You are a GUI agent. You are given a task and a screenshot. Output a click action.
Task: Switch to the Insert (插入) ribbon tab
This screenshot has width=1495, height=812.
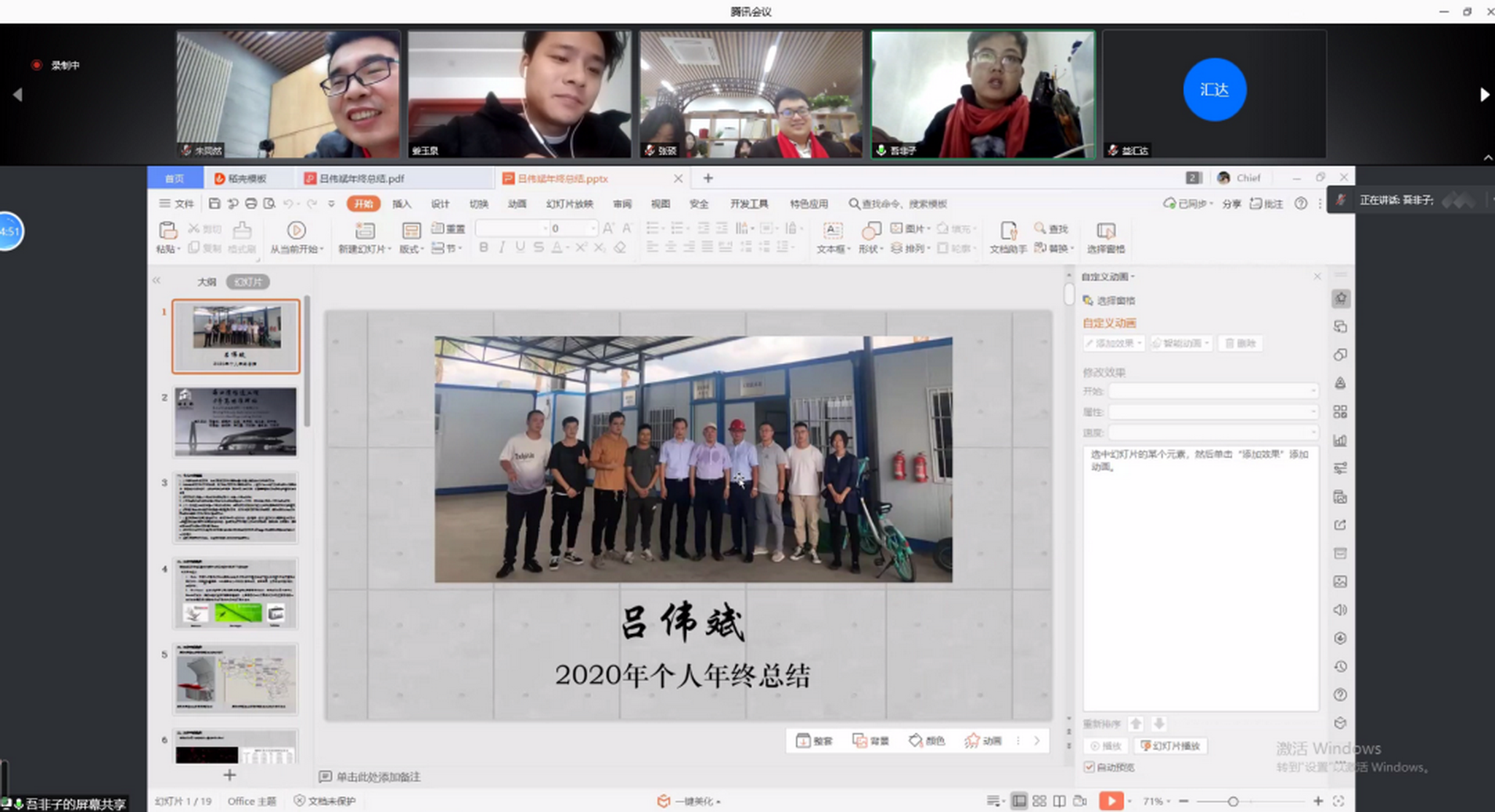click(401, 204)
